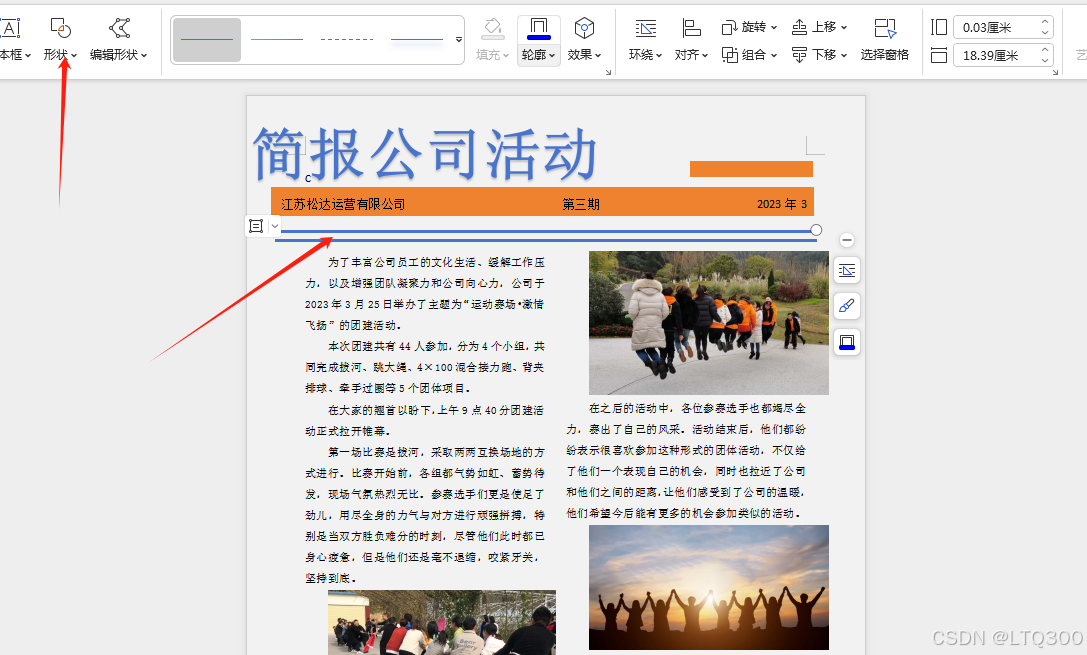
Task: Open the 上移 dropdown arrow
Action: pos(844,28)
